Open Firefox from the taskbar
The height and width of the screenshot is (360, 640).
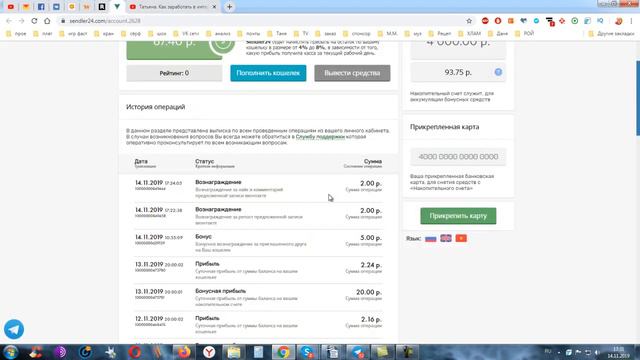click(184, 352)
